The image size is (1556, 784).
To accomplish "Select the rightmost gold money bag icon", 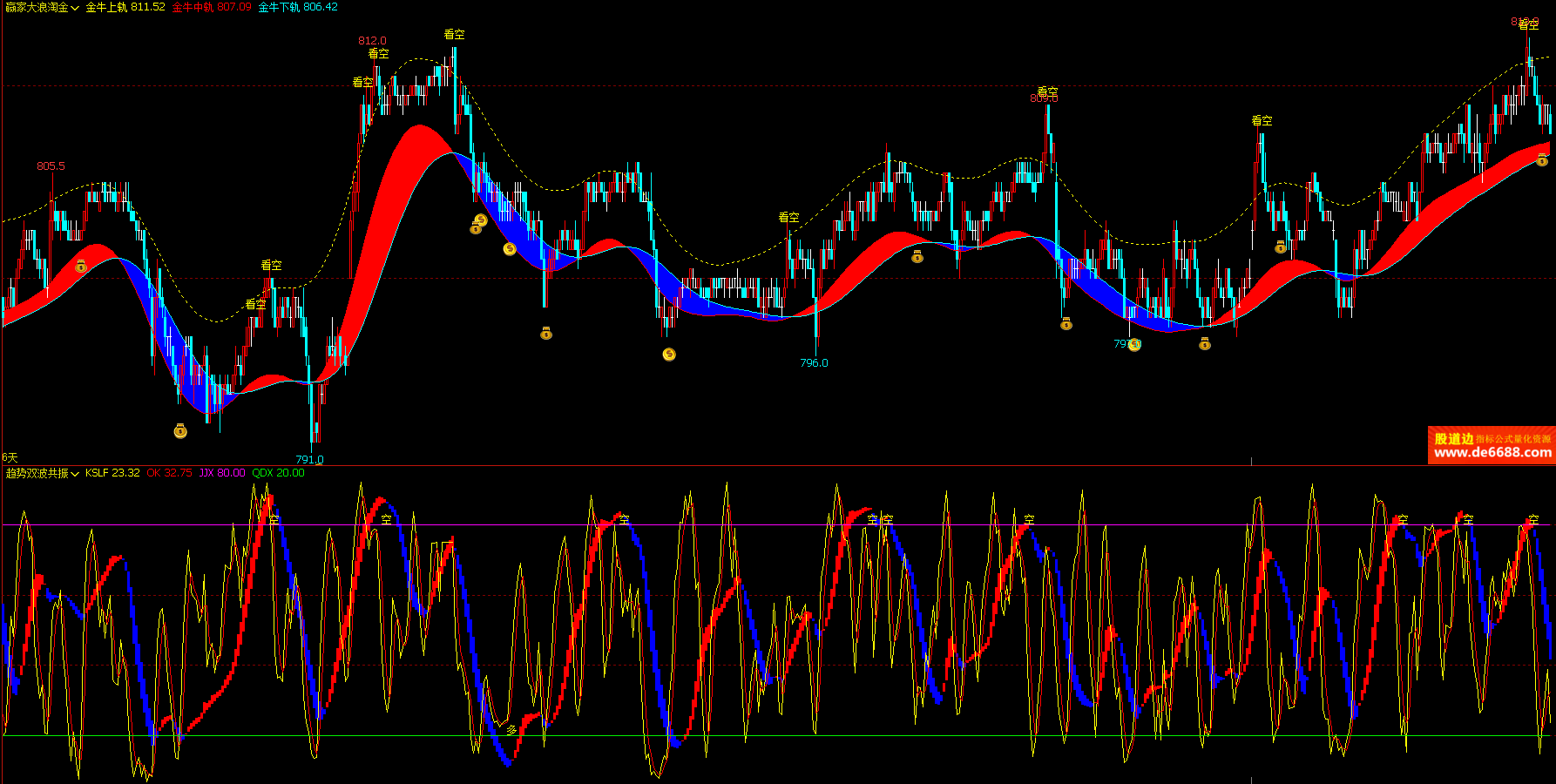I will (x=1542, y=159).
